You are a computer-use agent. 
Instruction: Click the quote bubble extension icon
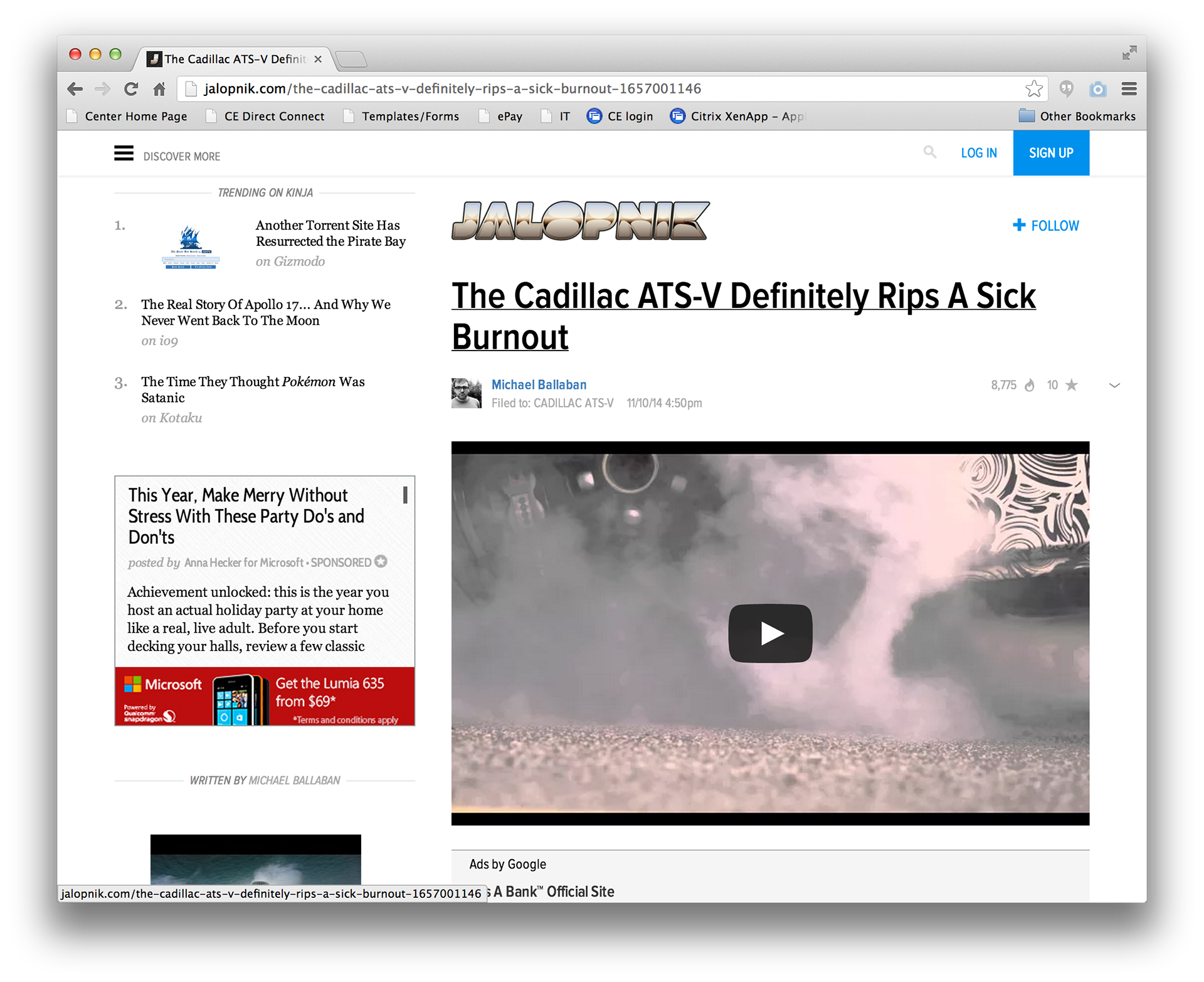[1067, 88]
